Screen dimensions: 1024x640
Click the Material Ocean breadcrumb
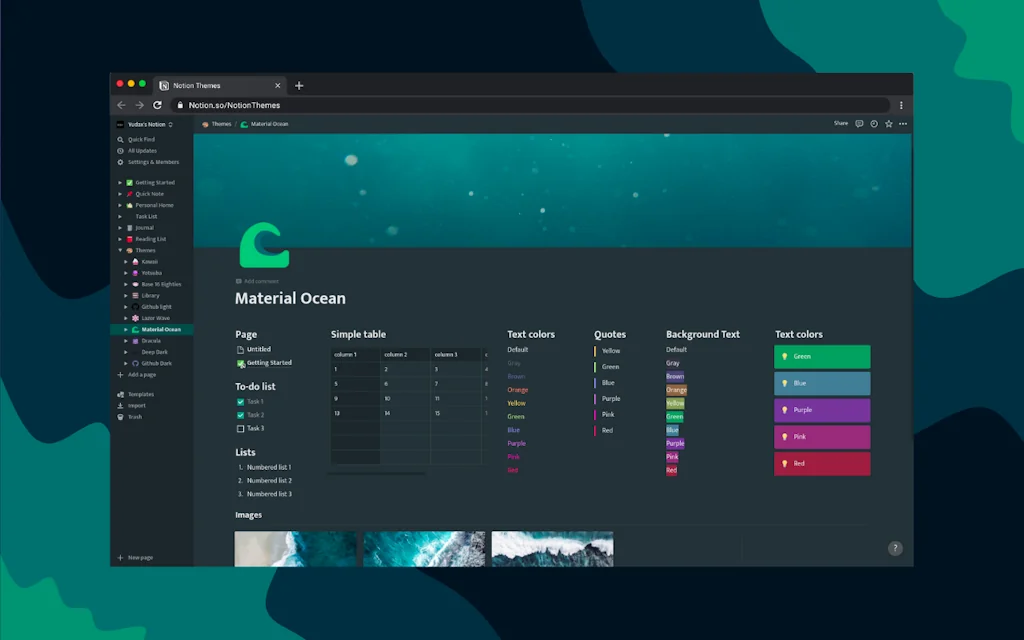click(x=264, y=124)
